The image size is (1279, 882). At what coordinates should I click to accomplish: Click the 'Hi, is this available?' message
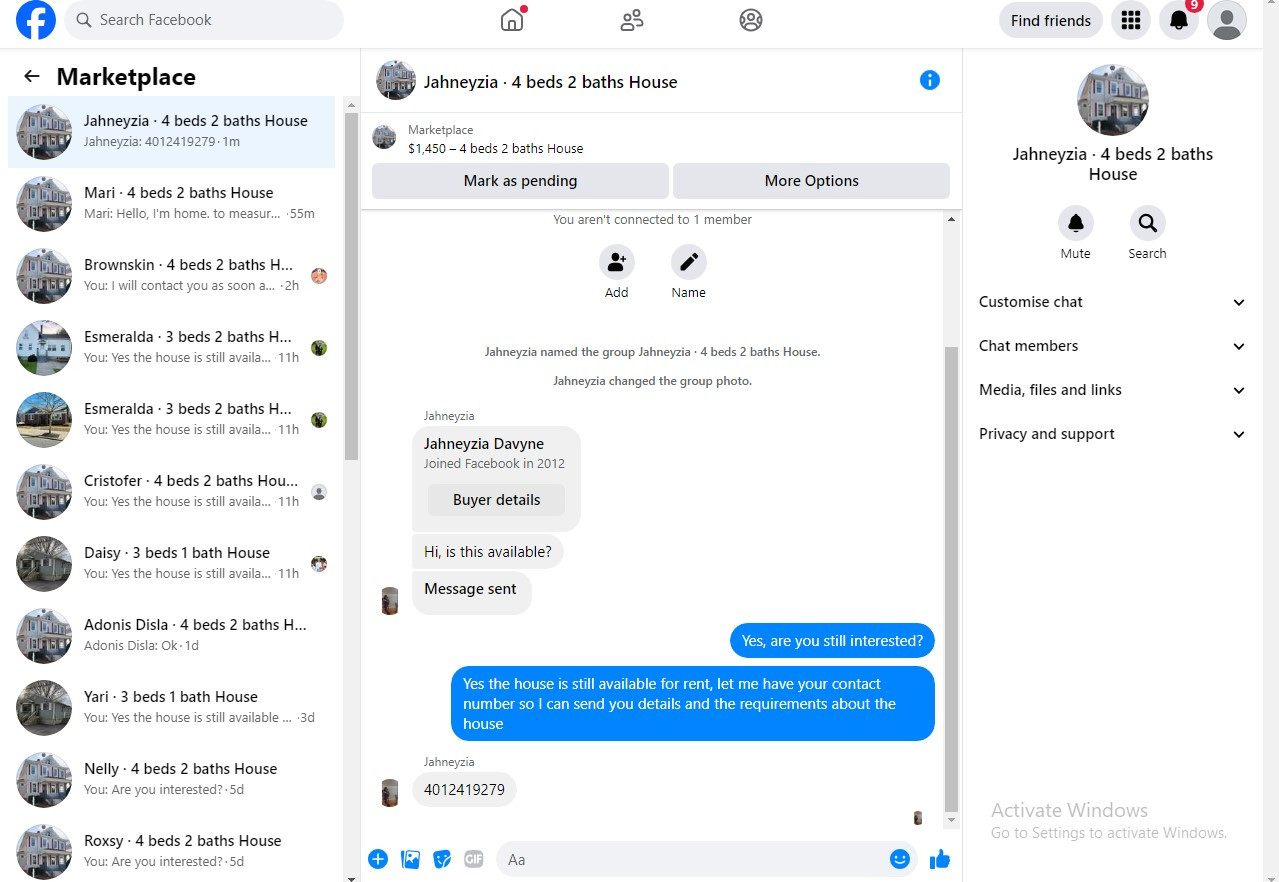tap(488, 552)
